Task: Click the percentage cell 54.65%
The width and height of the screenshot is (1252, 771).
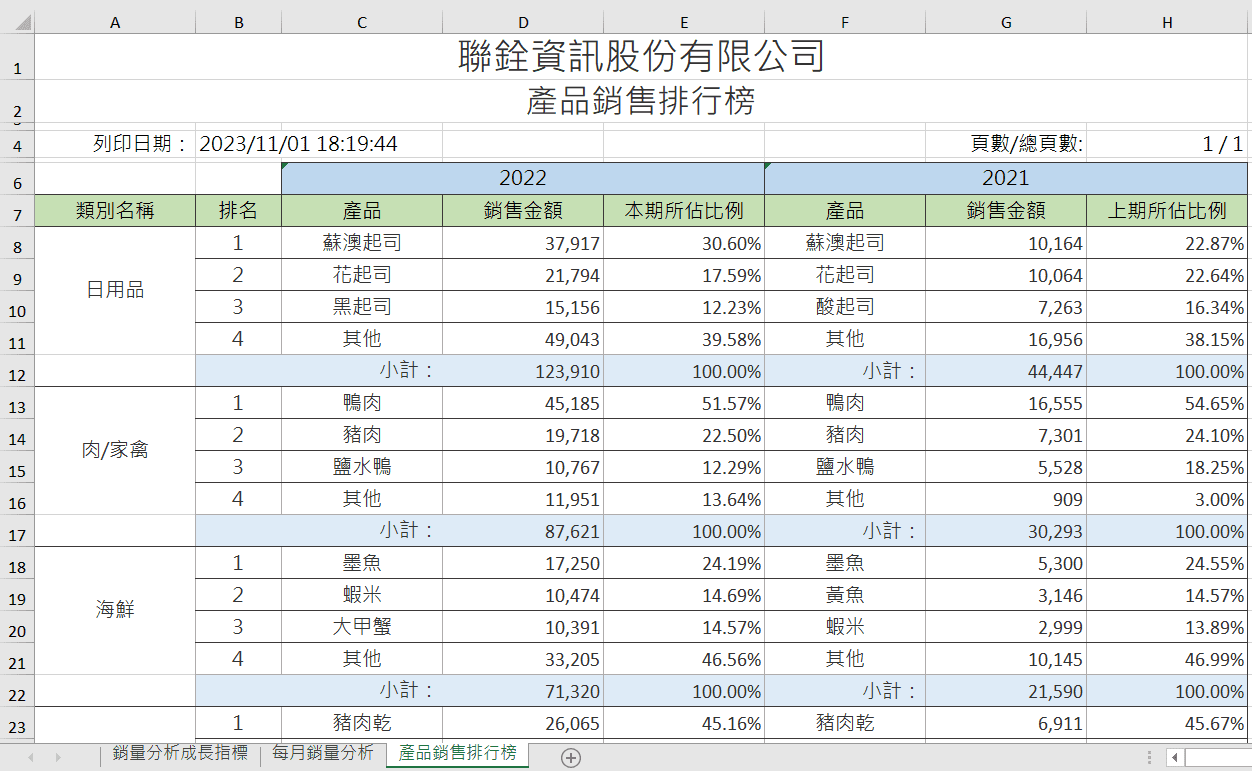Action: coord(1167,403)
